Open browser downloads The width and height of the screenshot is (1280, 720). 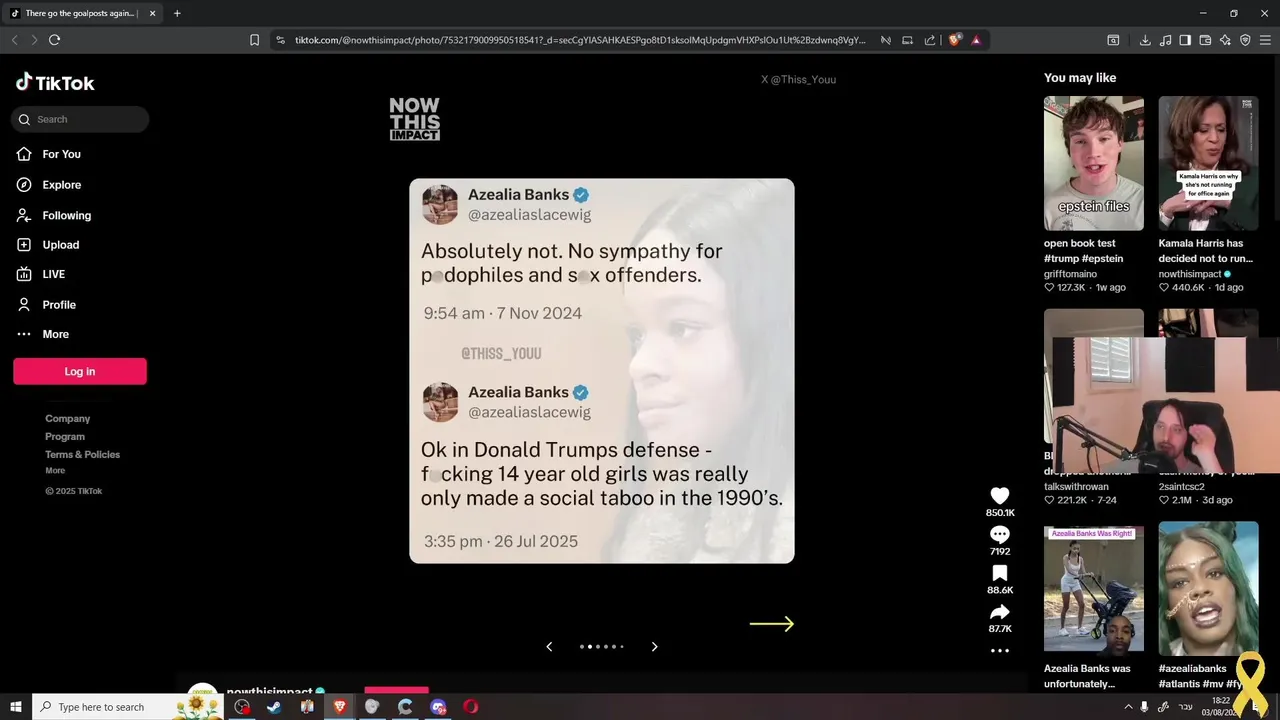pos(1145,40)
